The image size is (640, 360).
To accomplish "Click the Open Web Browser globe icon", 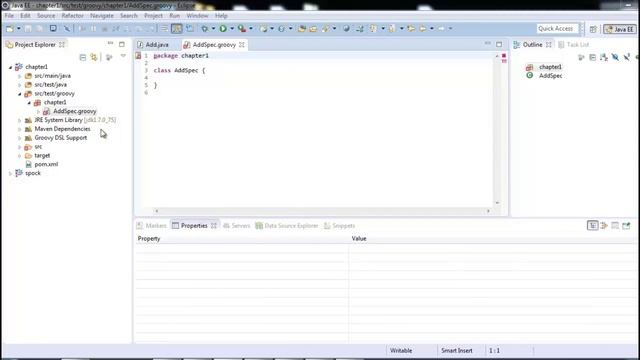I will click(x=346, y=29).
